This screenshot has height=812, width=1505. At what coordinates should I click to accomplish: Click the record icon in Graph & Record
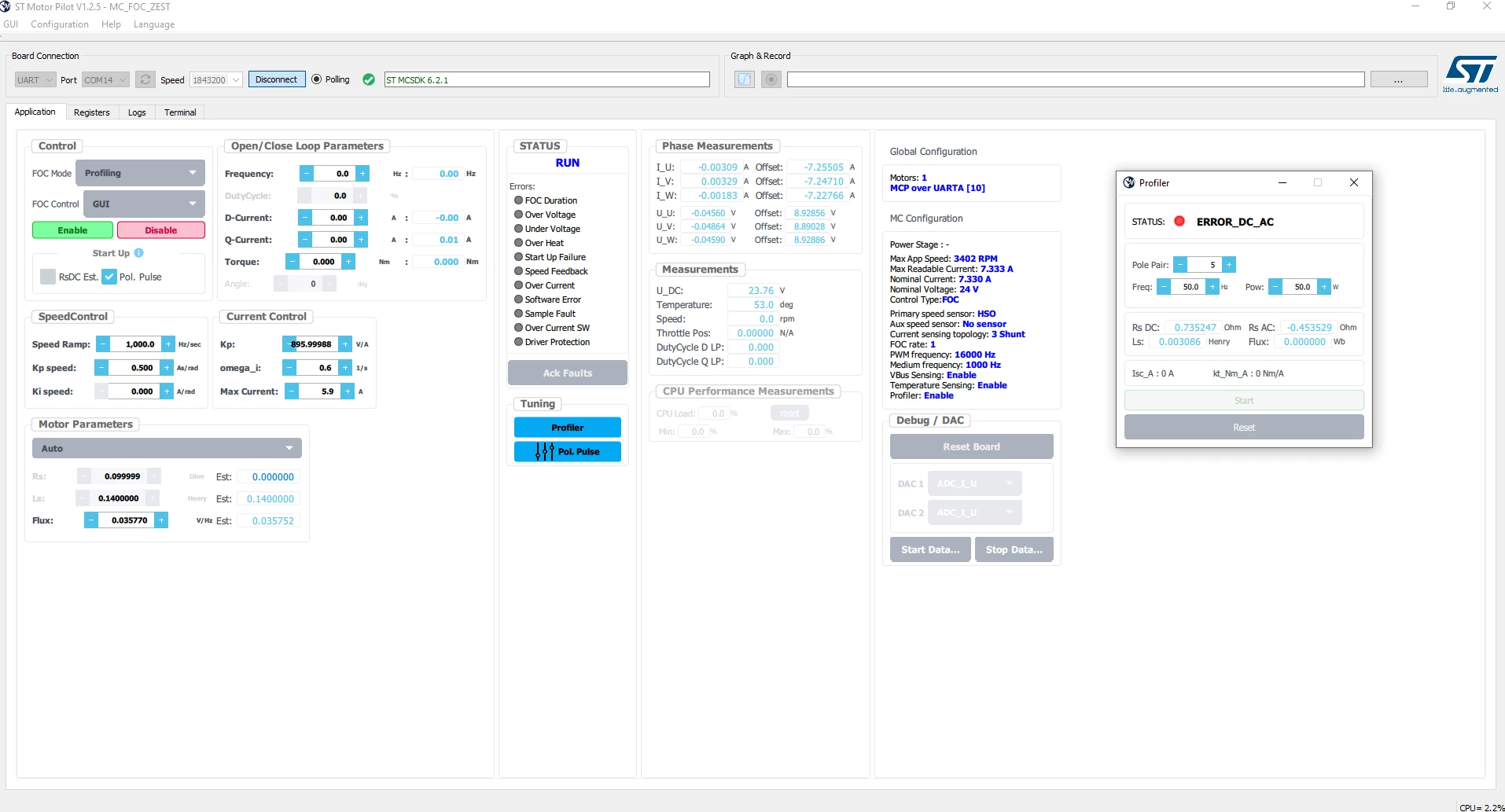(x=771, y=79)
